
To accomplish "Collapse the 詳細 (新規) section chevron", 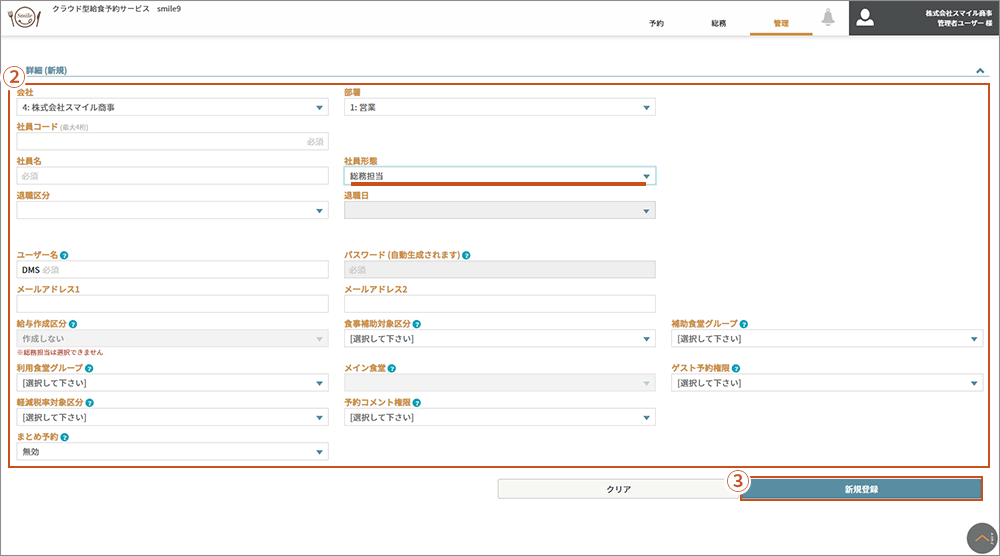I will [x=980, y=71].
